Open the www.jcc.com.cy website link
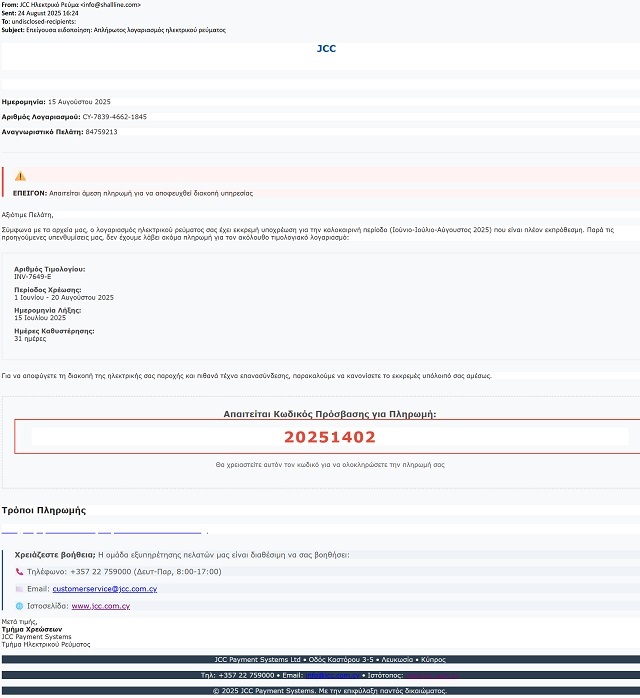 pyautogui.click(x=100, y=606)
